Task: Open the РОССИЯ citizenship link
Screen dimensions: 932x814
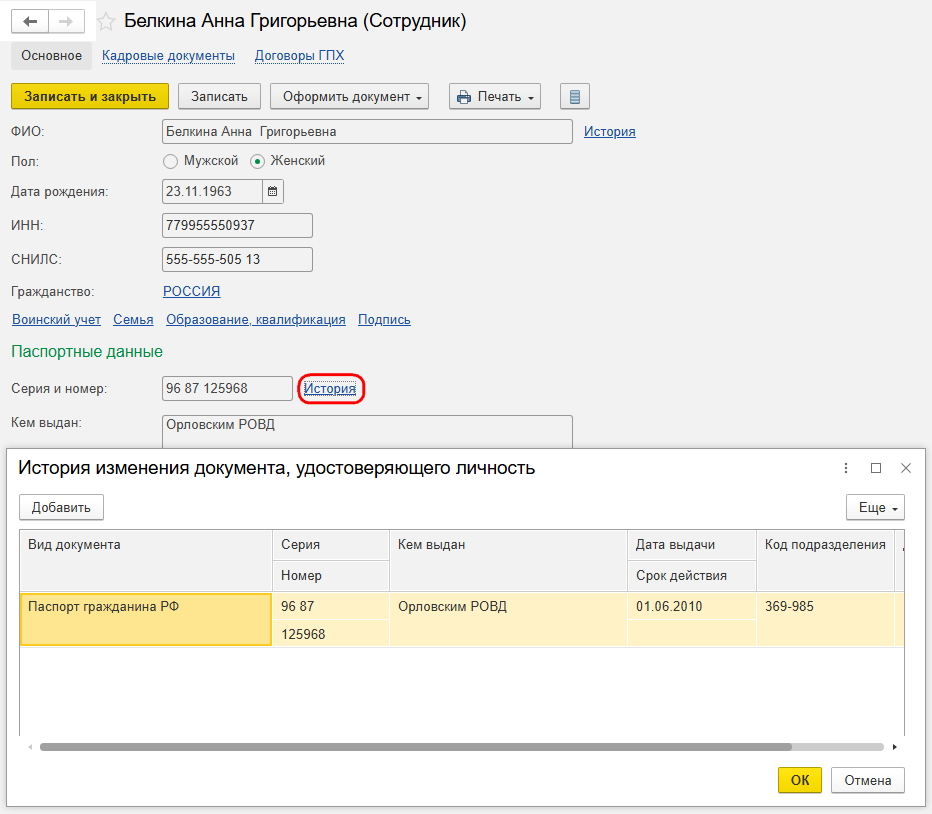Action: coord(191,291)
